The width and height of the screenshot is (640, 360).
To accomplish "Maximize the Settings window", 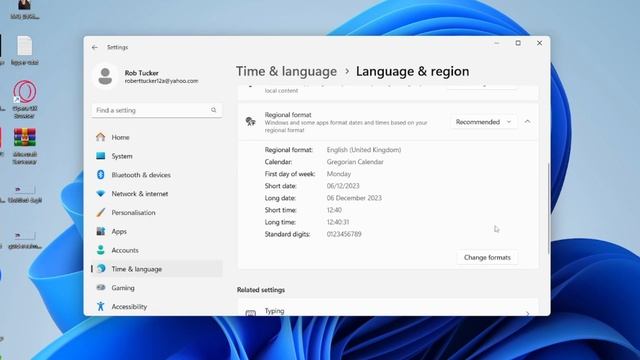I will [x=518, y=43].
